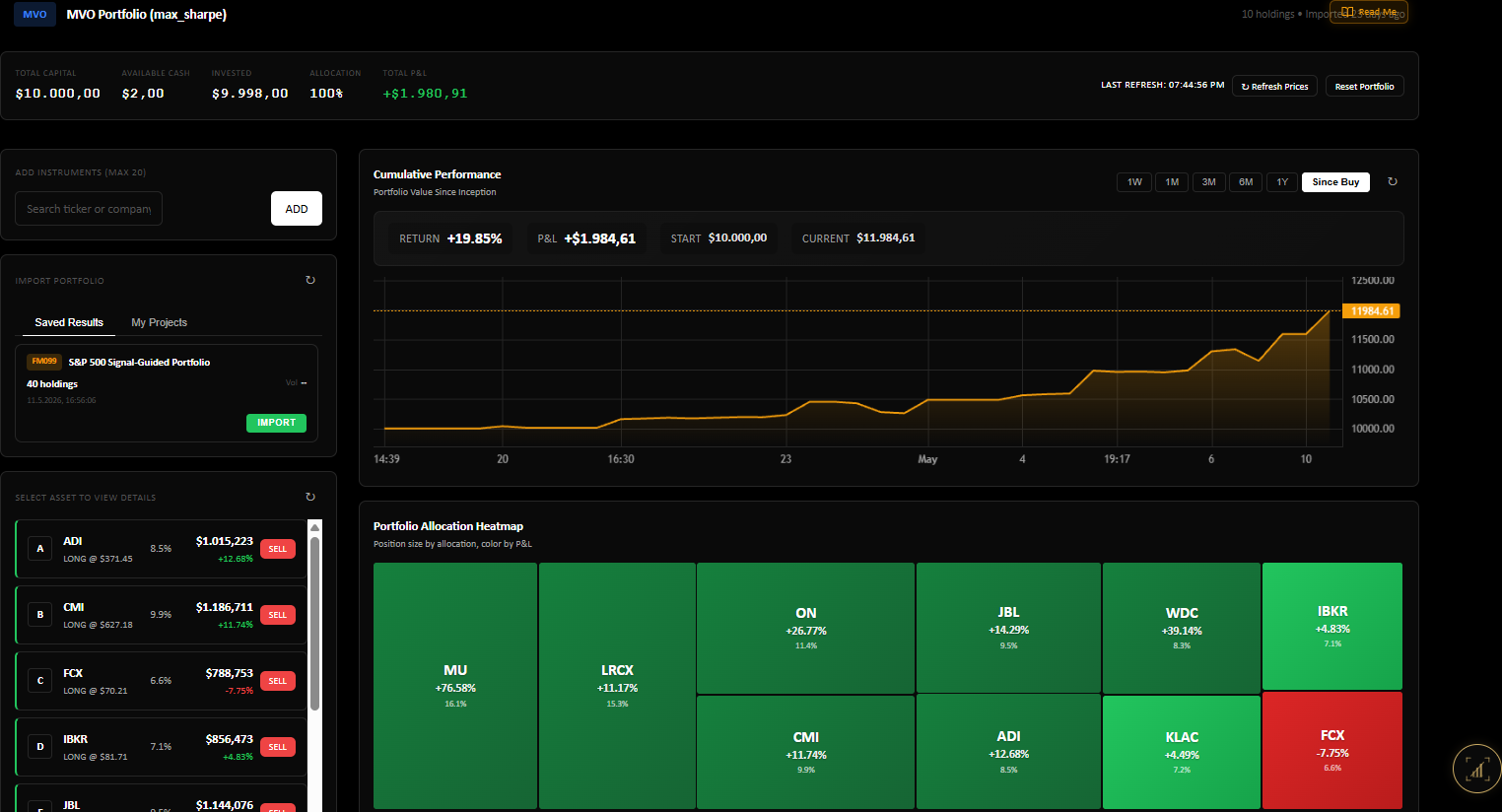1502x812 pixels.
Task: Click the 40 holdings text
Action: [x=52, y=384]
